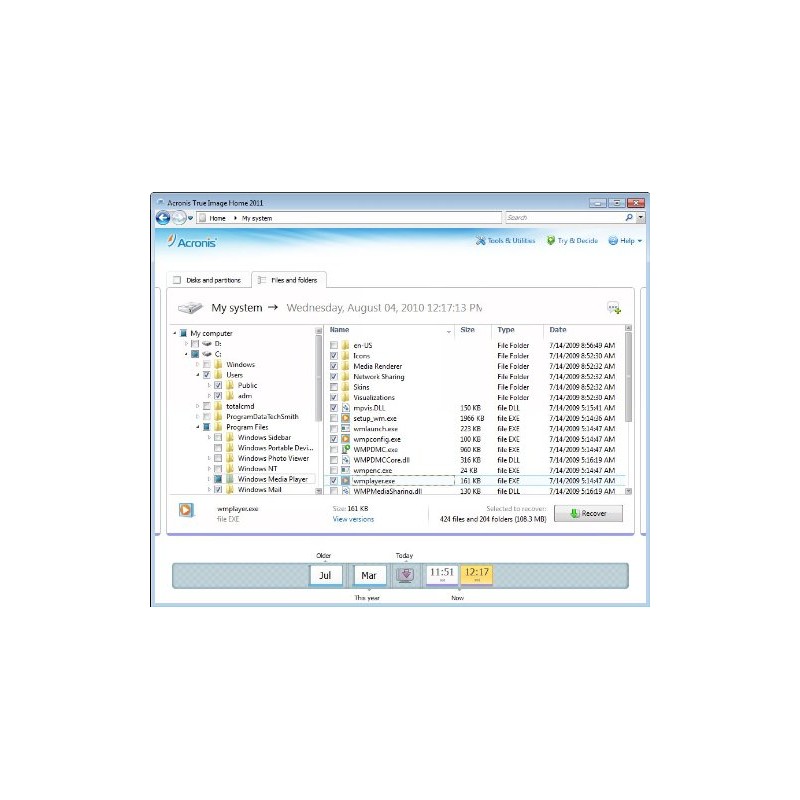Viewport: 800px width, 800px height.
Task: Expand the D: drive node
Action: tap(187, 343)
